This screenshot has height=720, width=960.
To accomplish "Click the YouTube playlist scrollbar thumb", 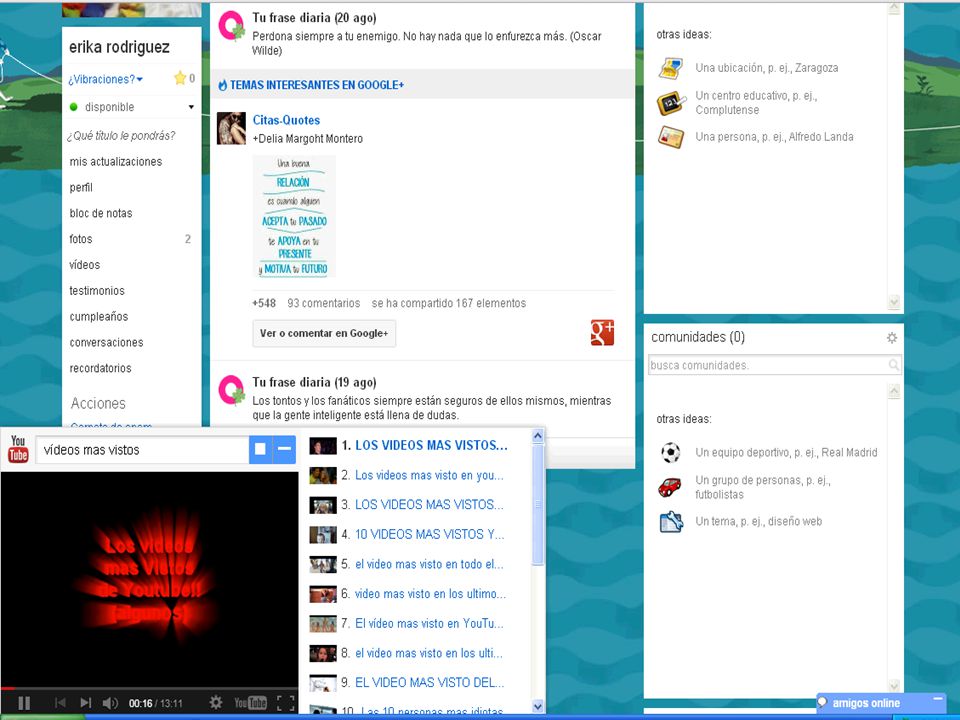I will pyautogui.click(x=538, y=504).
